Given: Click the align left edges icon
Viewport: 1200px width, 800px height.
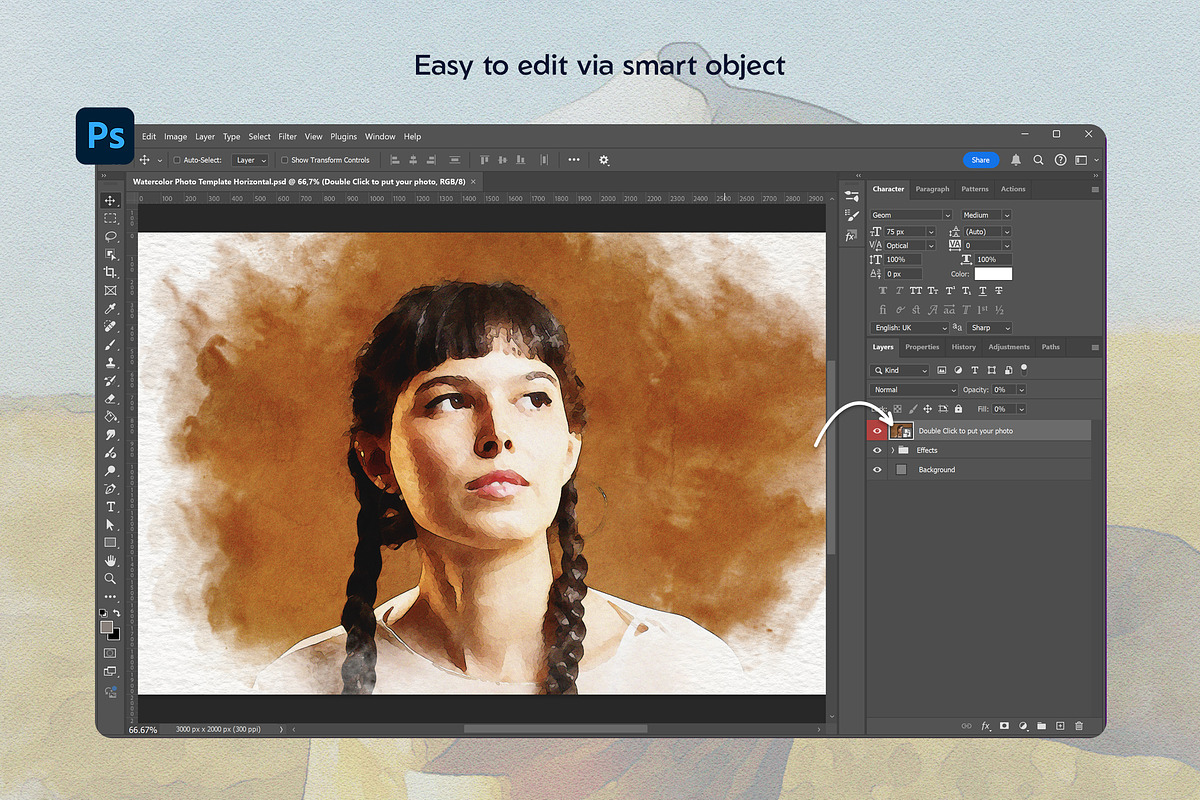Looking at the screenshot, I should tap(393, 160).
